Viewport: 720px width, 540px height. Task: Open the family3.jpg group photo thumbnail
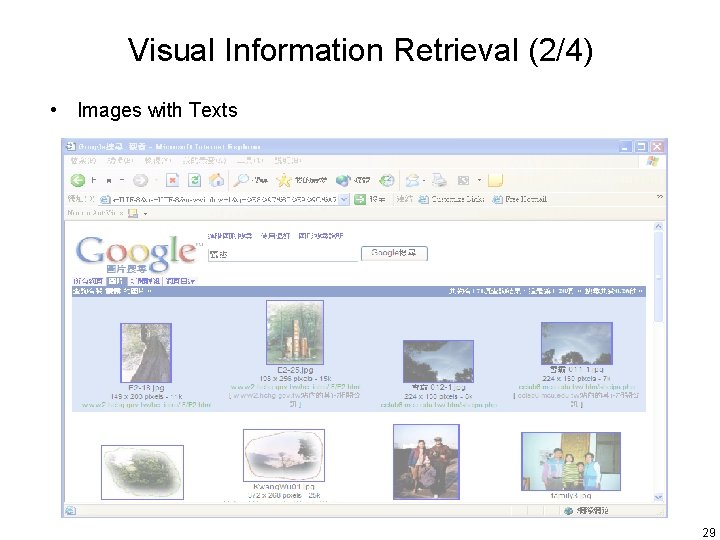(x=571, y=461)
